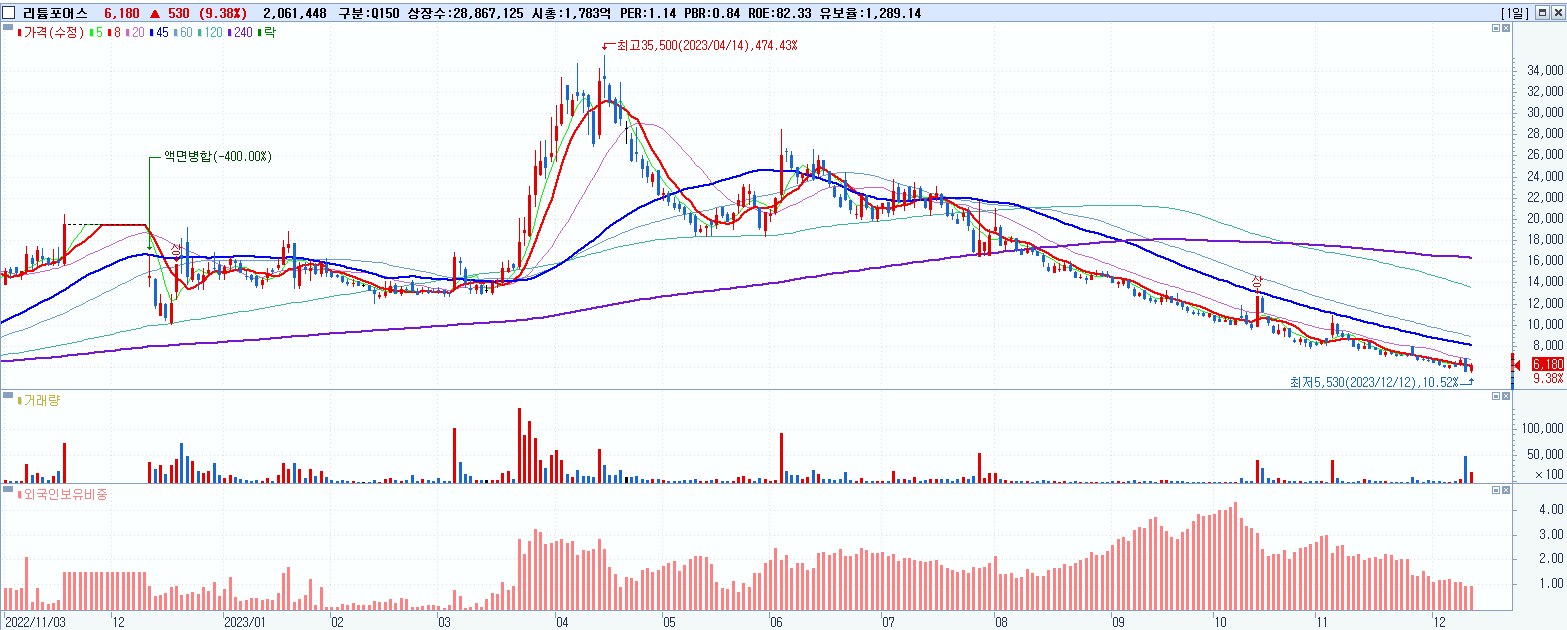Close the 거래량 volume panel

[1506, 397]
